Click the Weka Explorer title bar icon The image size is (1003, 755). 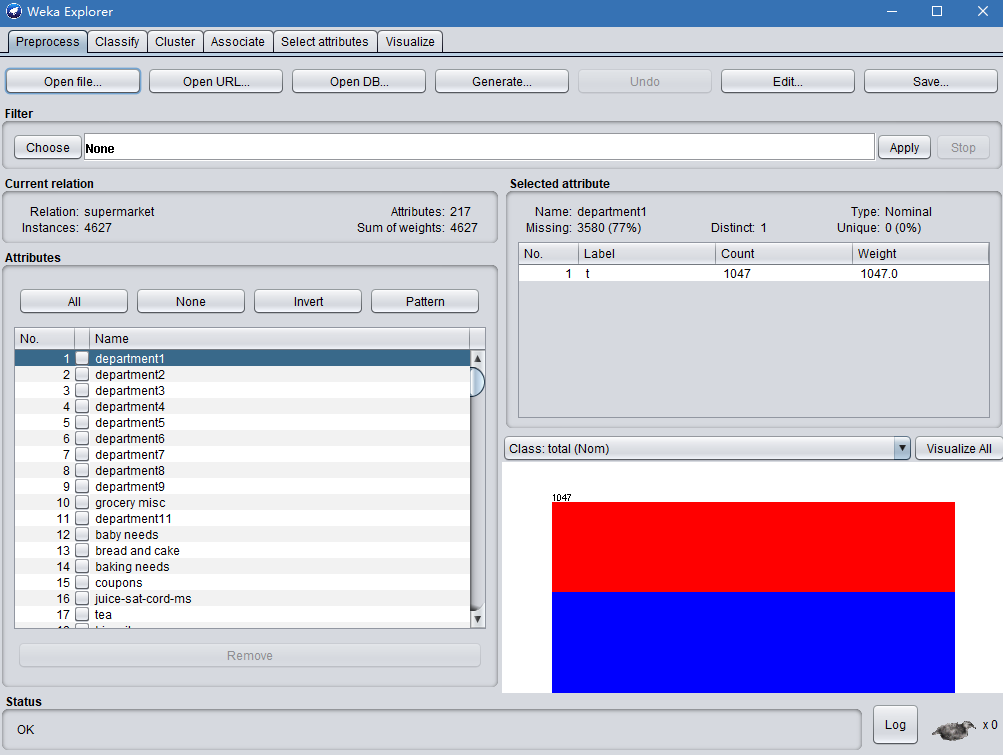[14, 12]
